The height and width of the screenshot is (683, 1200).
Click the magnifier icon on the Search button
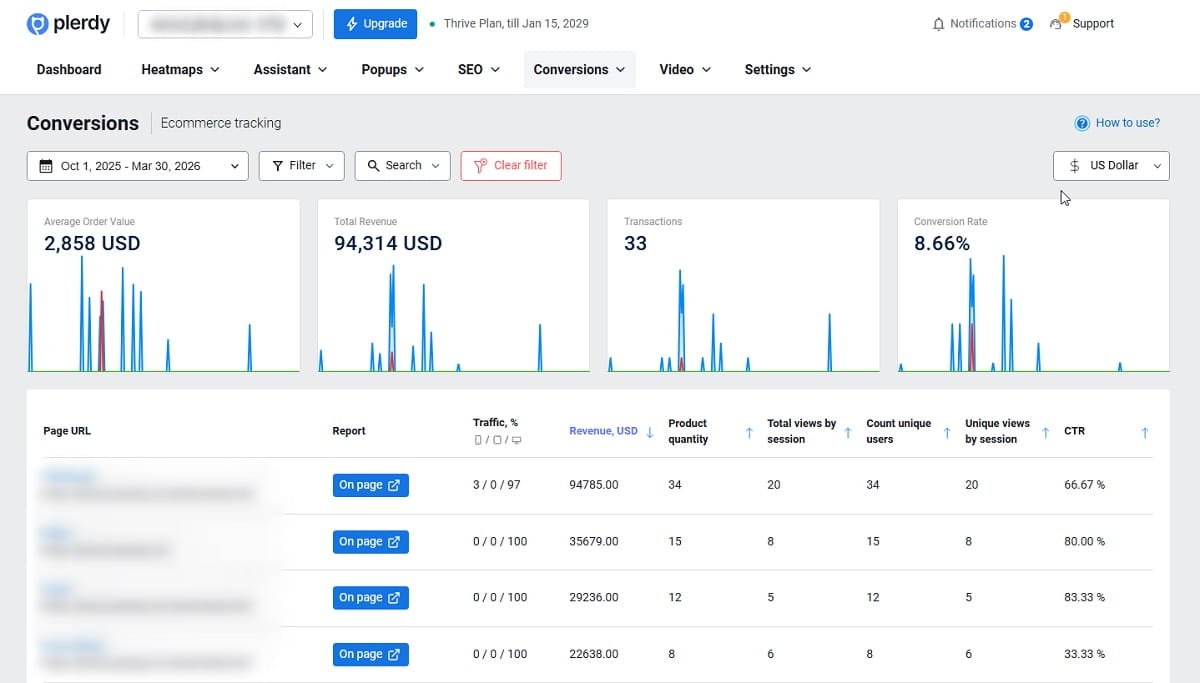point(375,166)
